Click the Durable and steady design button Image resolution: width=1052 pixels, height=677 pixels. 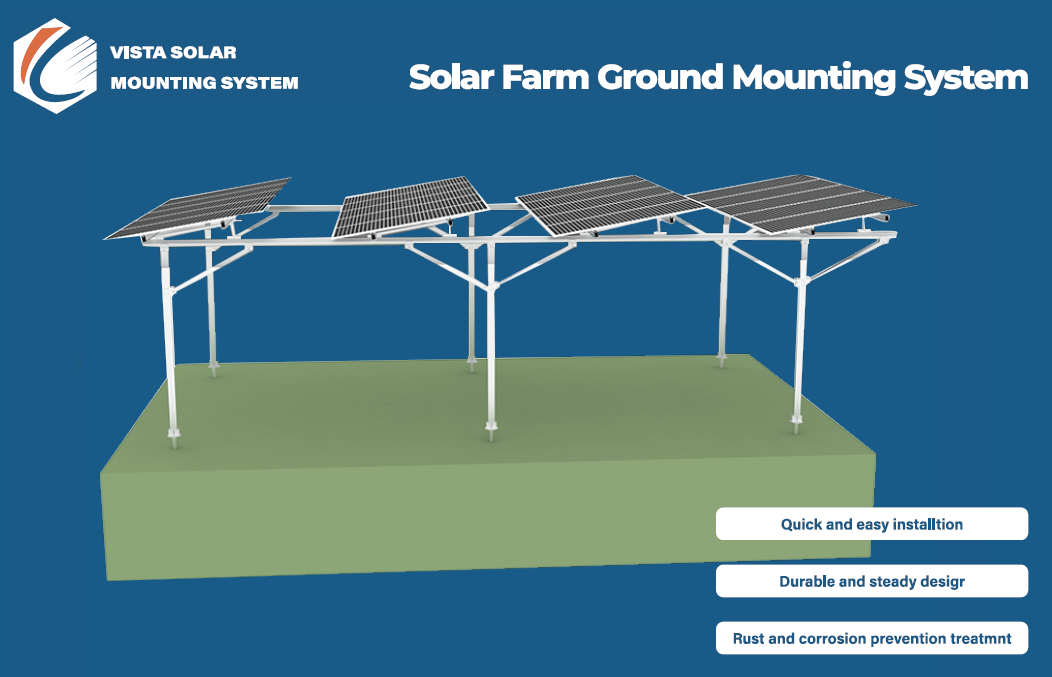coord(871,581)
